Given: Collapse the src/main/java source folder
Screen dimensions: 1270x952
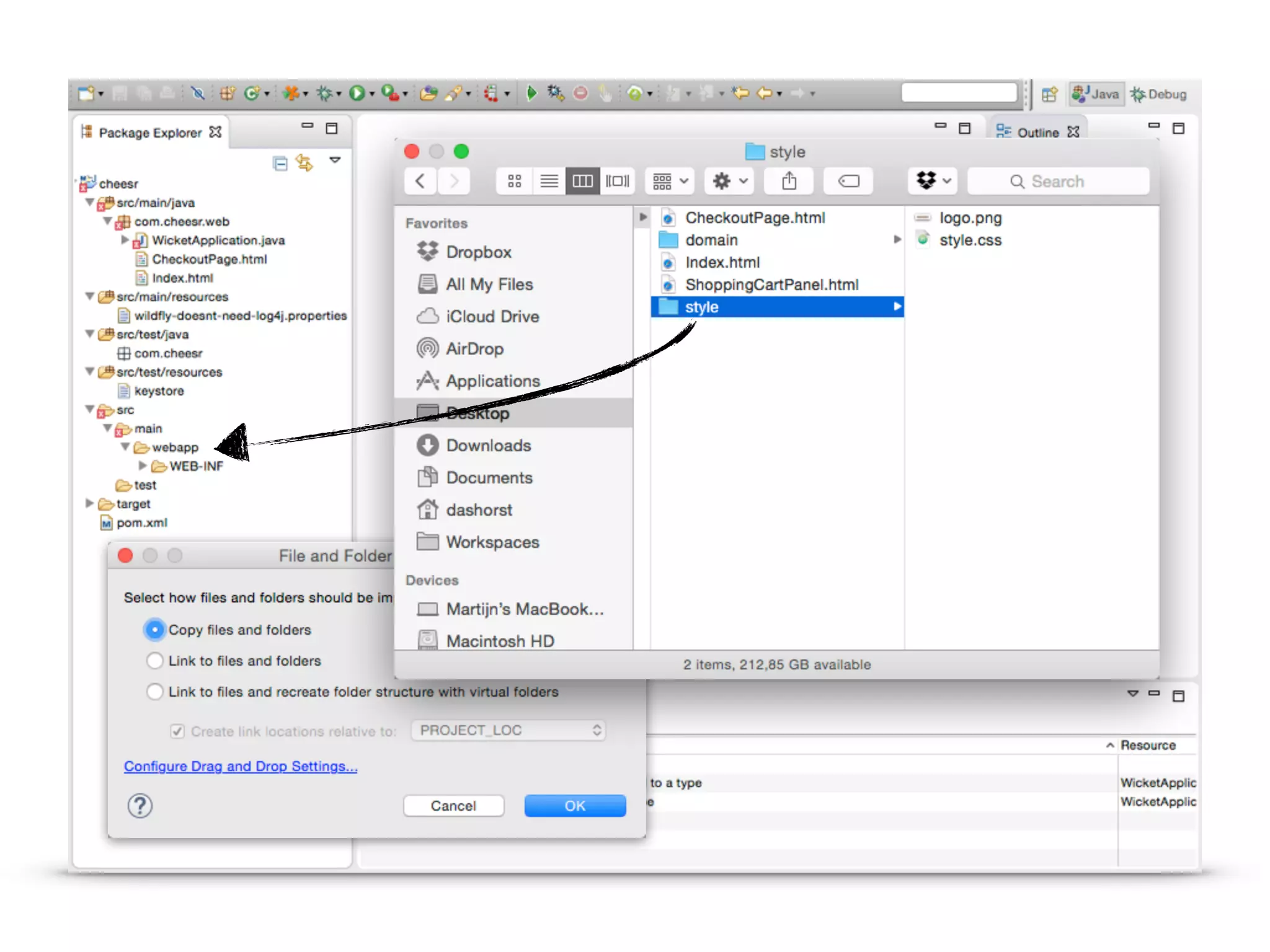Looking at the screenshot, I should (90, 202).
